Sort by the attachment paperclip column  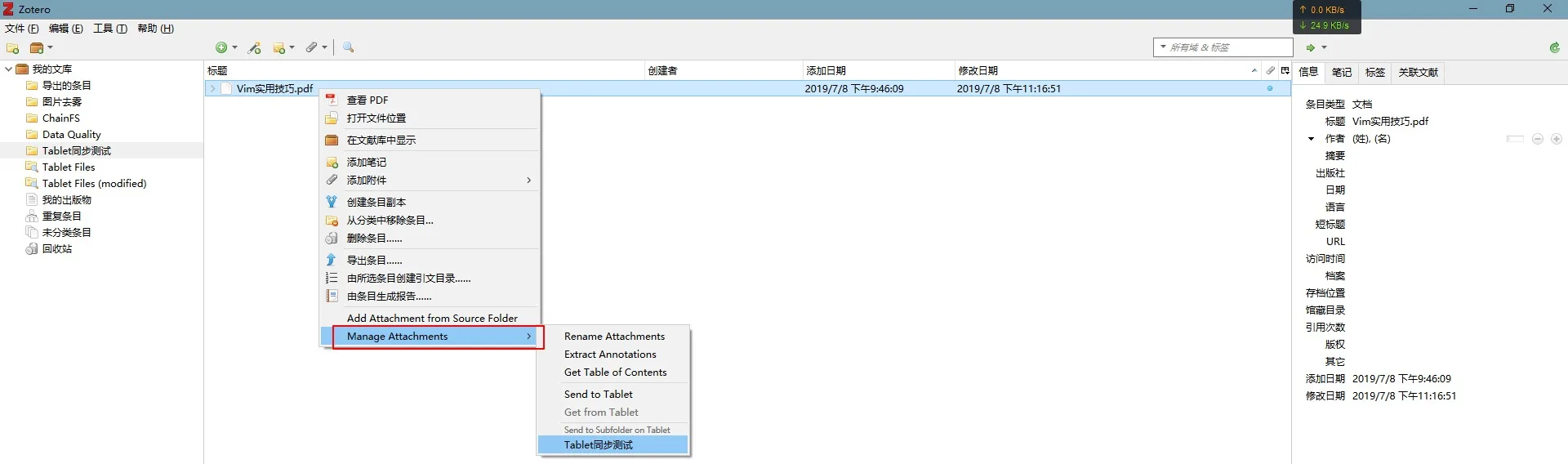click(x=1271, y=71)
